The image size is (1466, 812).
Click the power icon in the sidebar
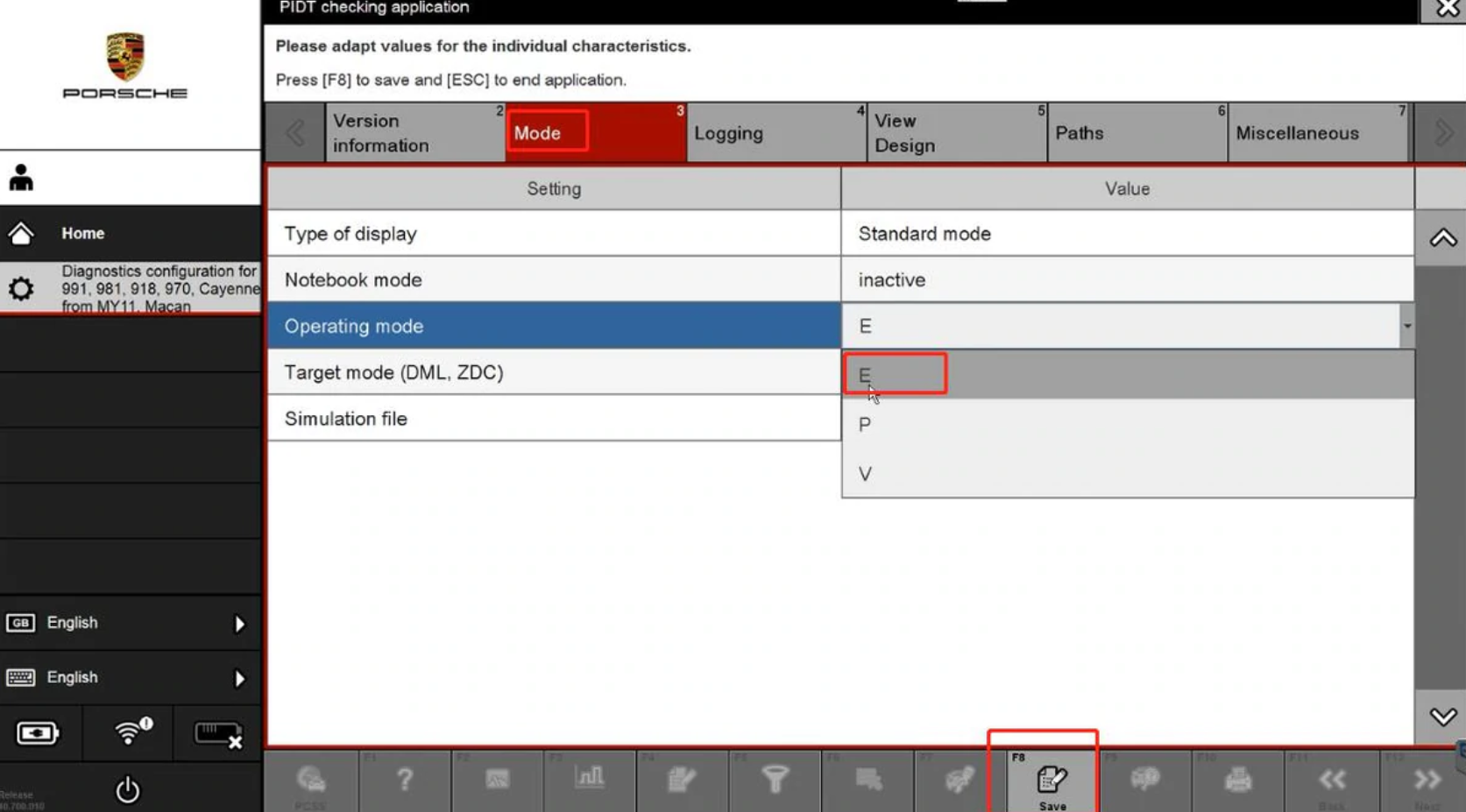[128, 789]
